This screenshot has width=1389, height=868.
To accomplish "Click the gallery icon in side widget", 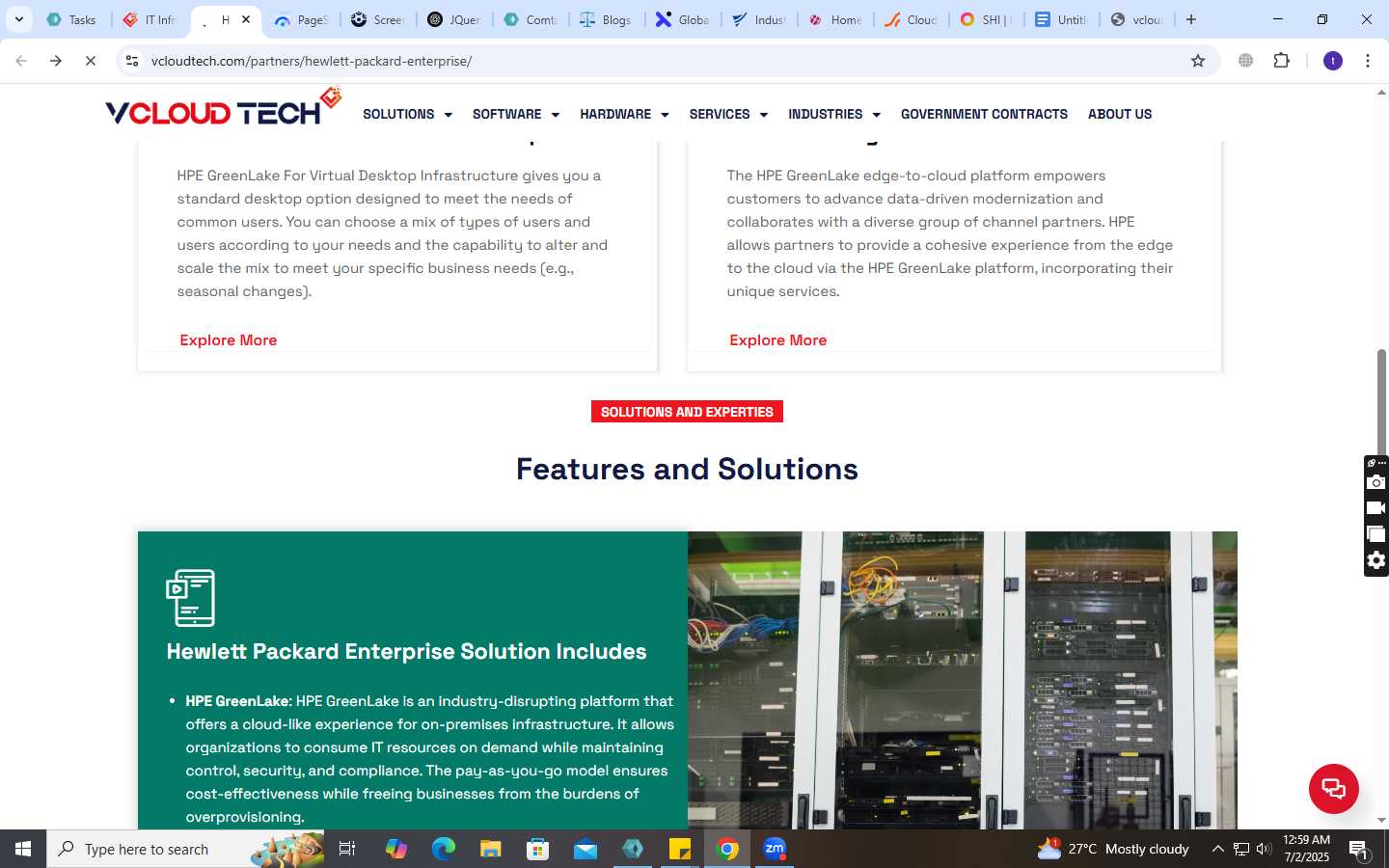I will [x=1376, y=534].
